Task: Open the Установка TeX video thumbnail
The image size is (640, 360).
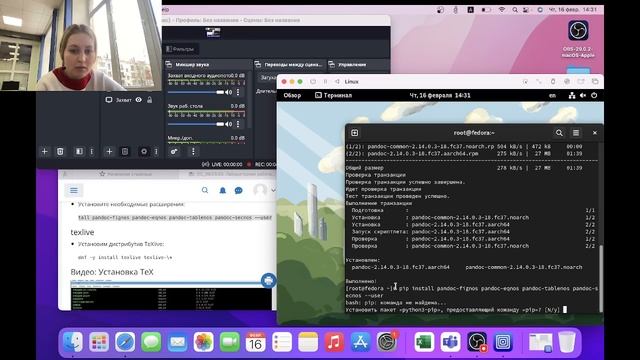Action: click(x=171, y=295)
